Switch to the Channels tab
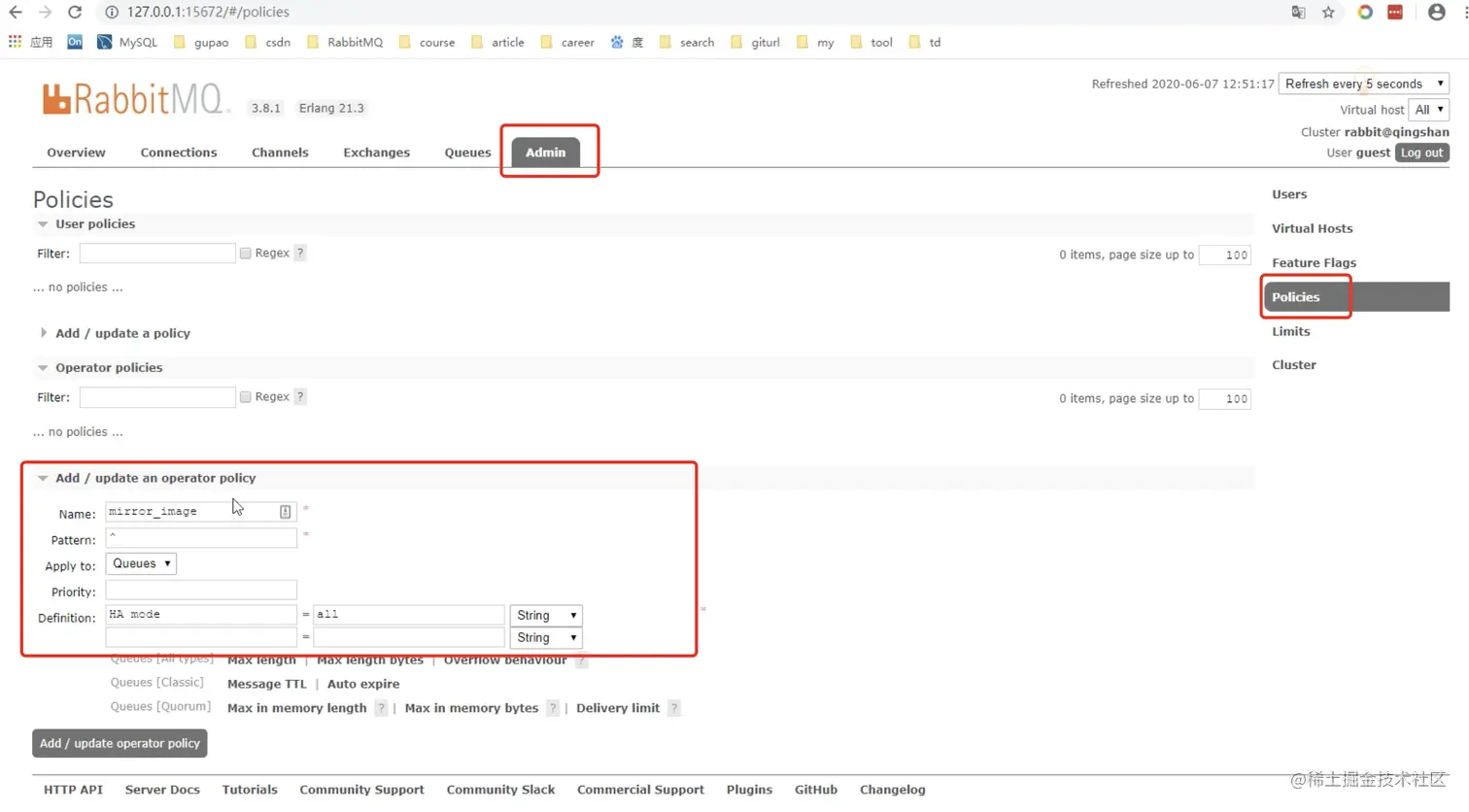 click(280, 152)
